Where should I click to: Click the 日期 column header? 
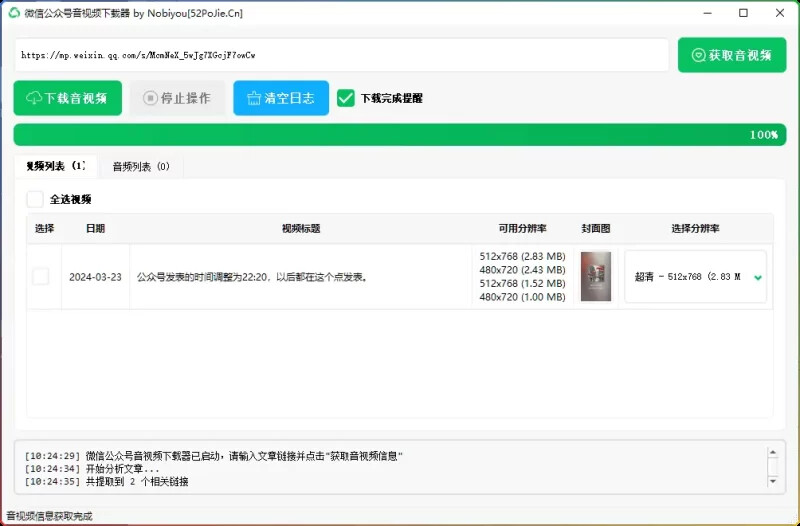coord(95,228)
